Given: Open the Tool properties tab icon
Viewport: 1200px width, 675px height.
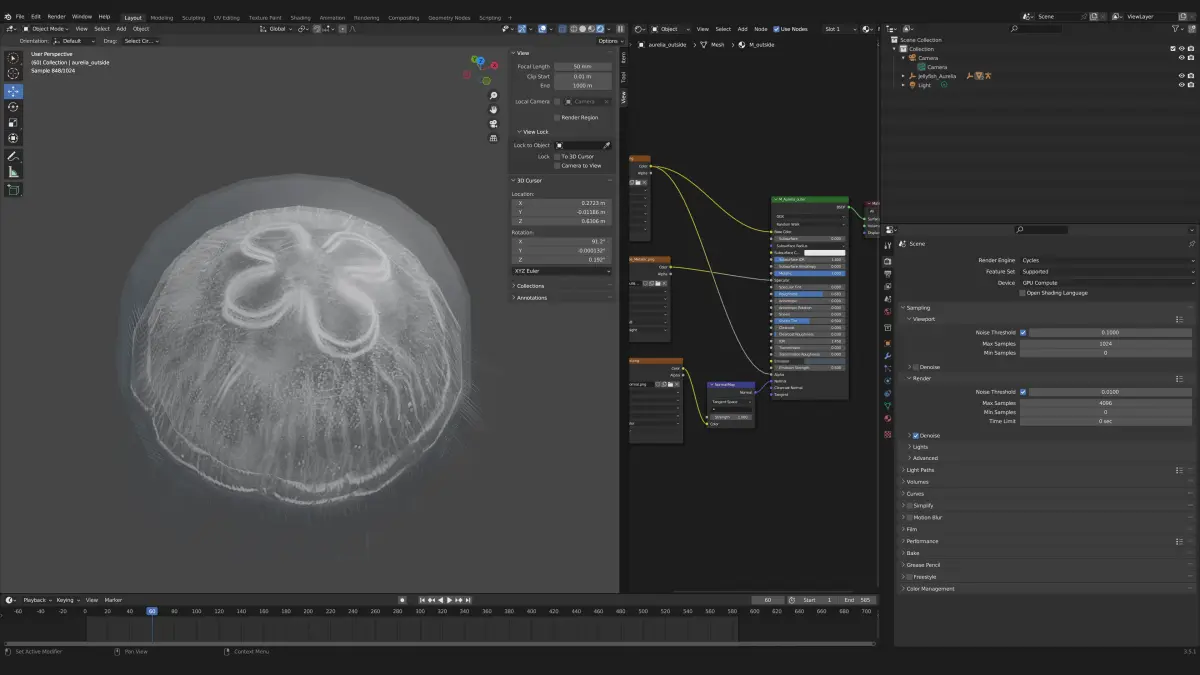Looking at the screenshot, I should click(x=887, y=244).
